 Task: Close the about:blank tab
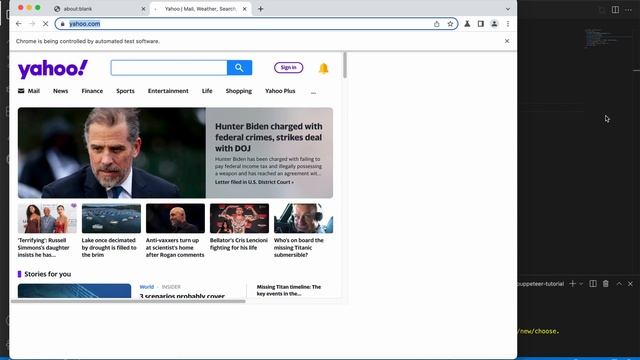point(143,9)
